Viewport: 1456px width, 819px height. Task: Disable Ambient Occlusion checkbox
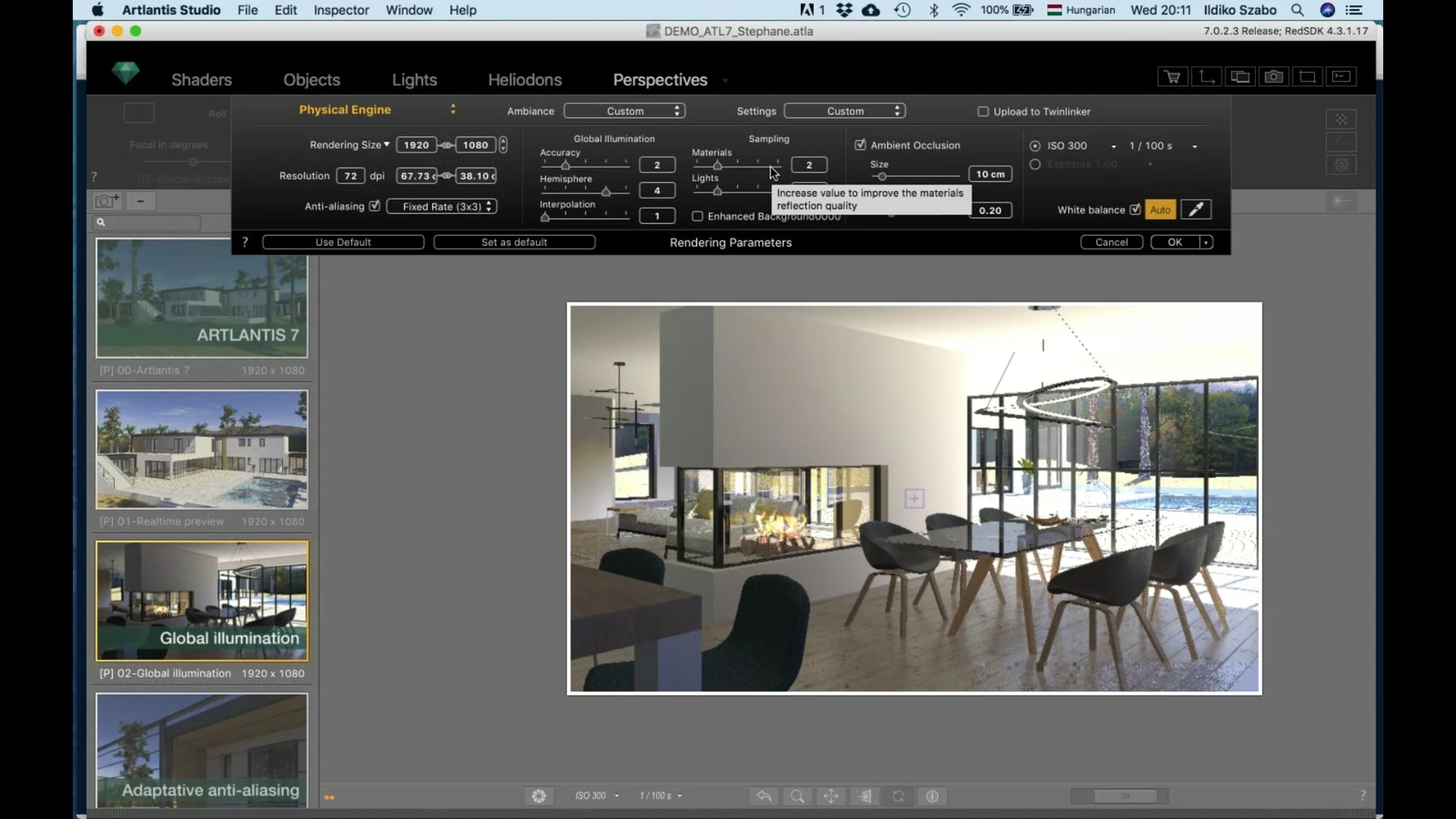(x=860, y=145)
